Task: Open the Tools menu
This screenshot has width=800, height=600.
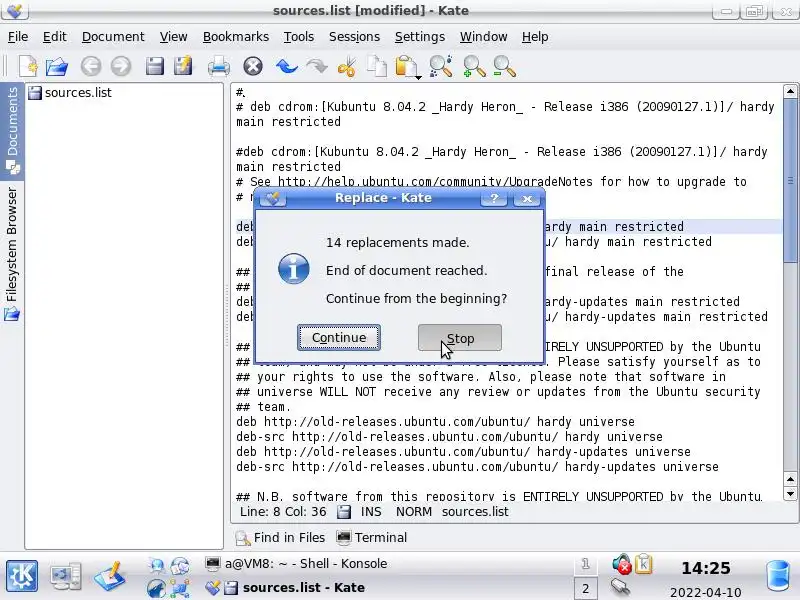Action: [298, 37]
